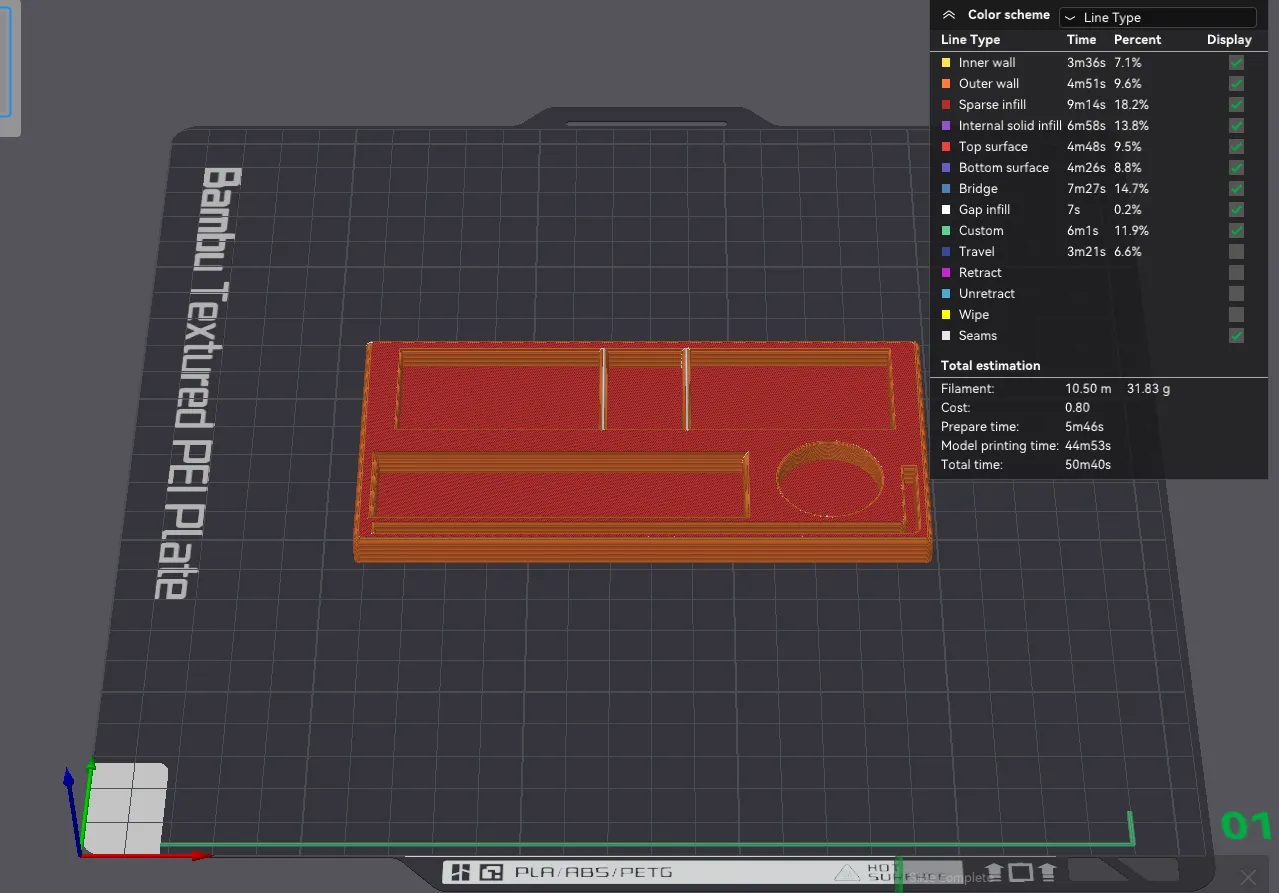The width and height of the screenshot is (1279, 893).
Task: Click the blue Bridge color swatch
Action: (x=946, y=189)
